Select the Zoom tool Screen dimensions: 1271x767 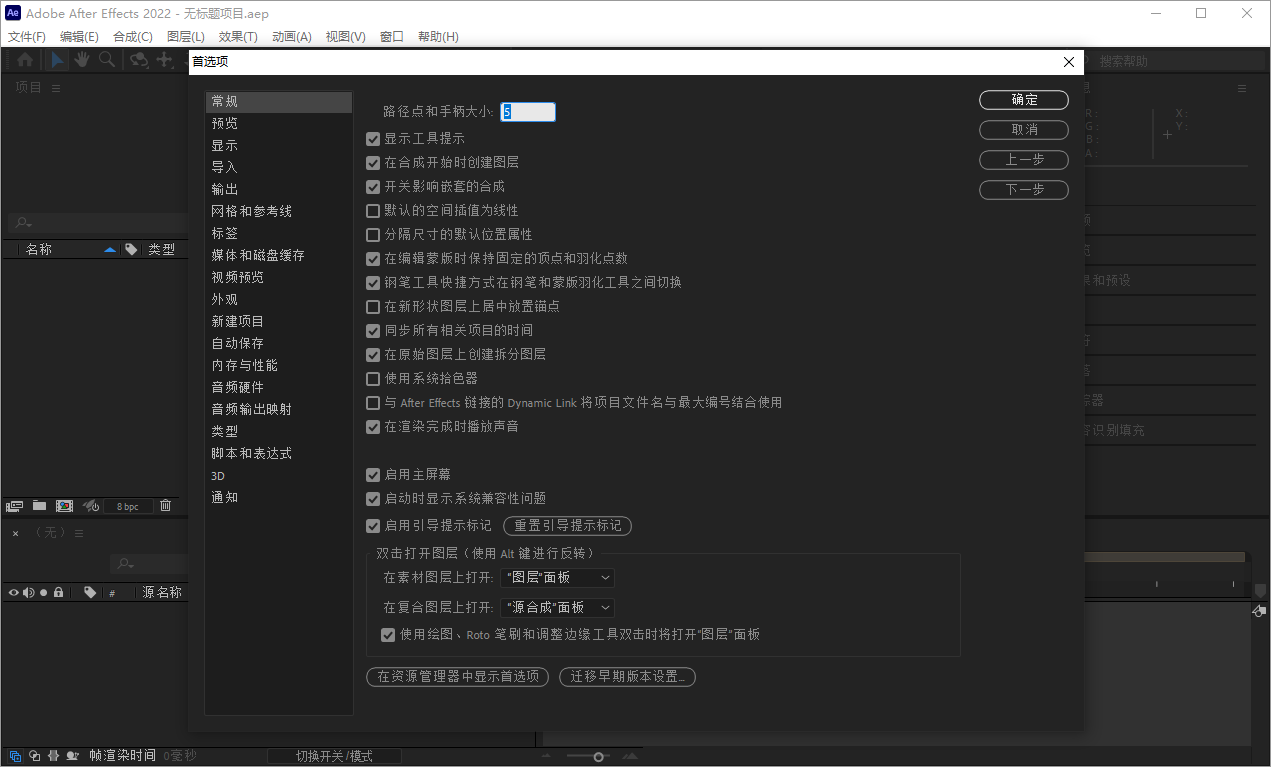click(106, 60)
